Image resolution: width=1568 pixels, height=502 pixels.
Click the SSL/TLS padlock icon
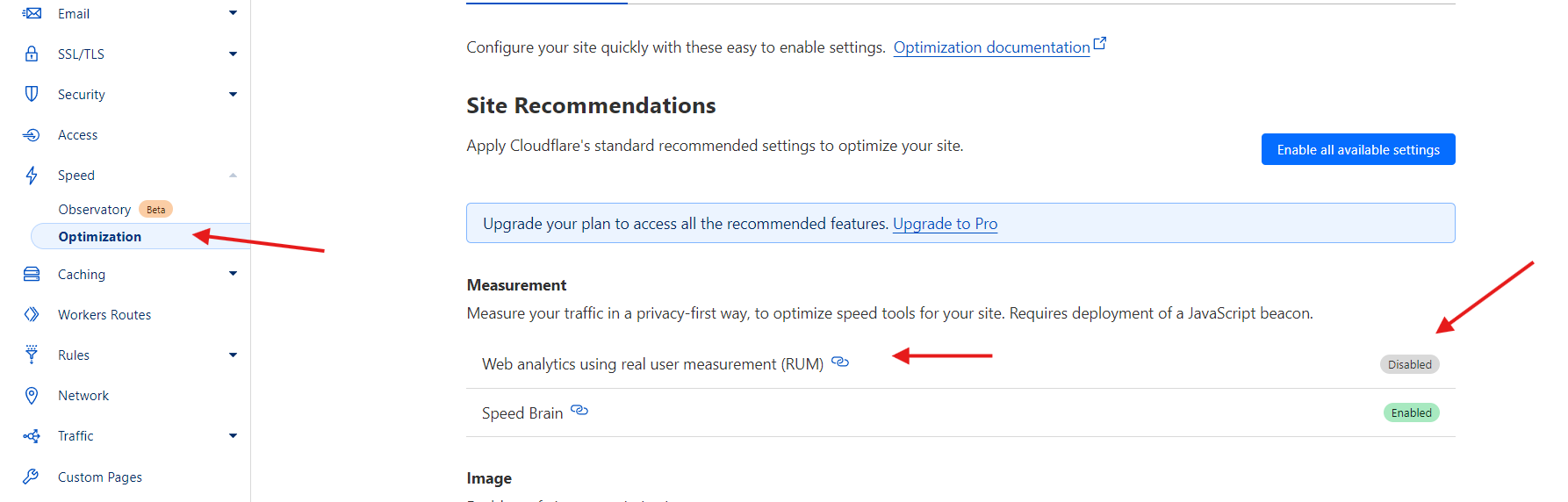[x=32, y=54]
